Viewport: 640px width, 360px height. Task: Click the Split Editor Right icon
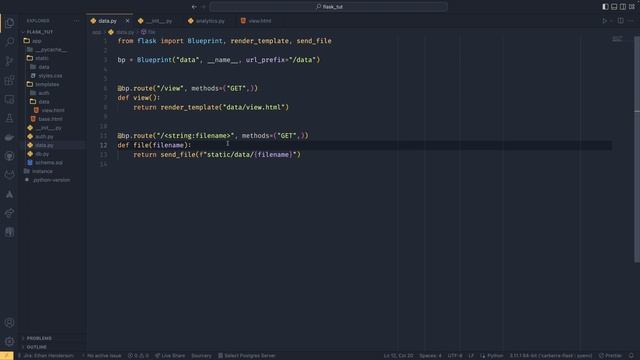[620, 21]
